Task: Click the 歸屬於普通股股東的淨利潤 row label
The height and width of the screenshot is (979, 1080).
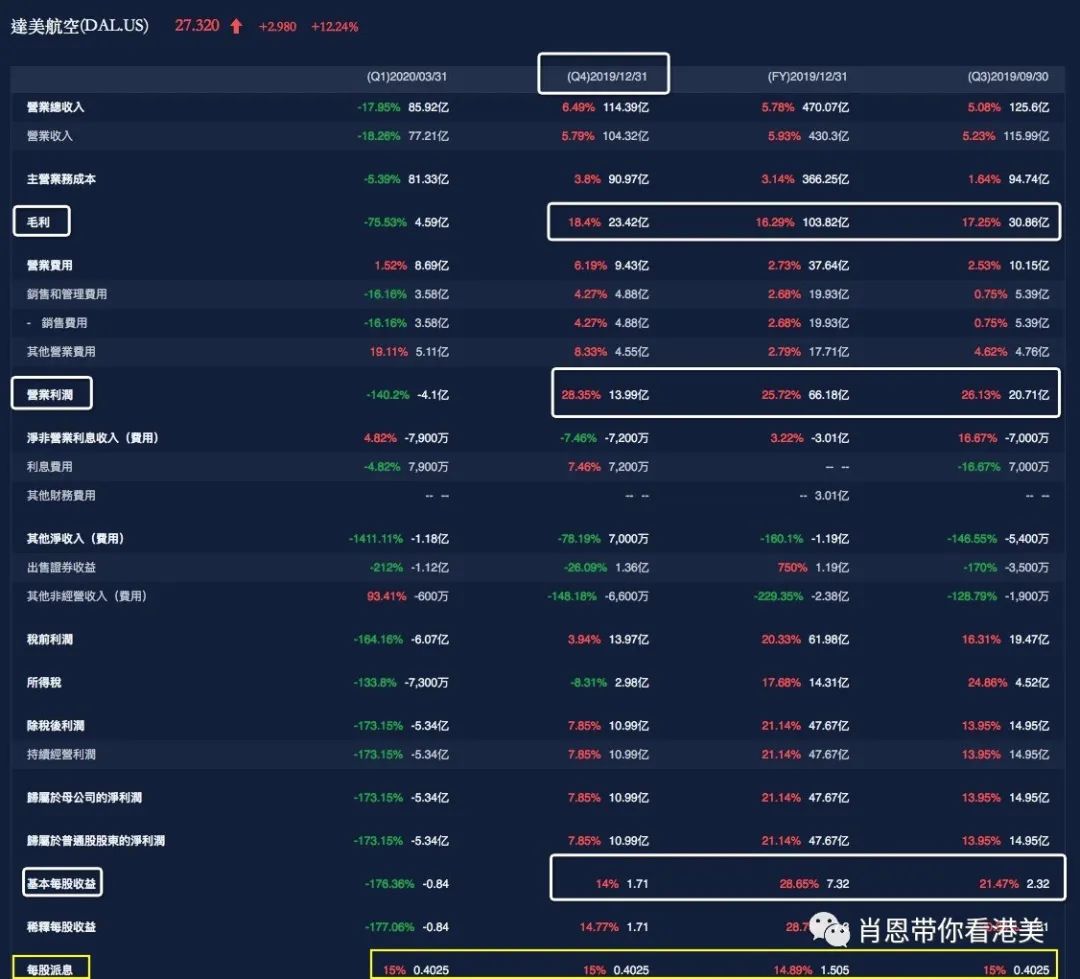Action: click(96, 841)
